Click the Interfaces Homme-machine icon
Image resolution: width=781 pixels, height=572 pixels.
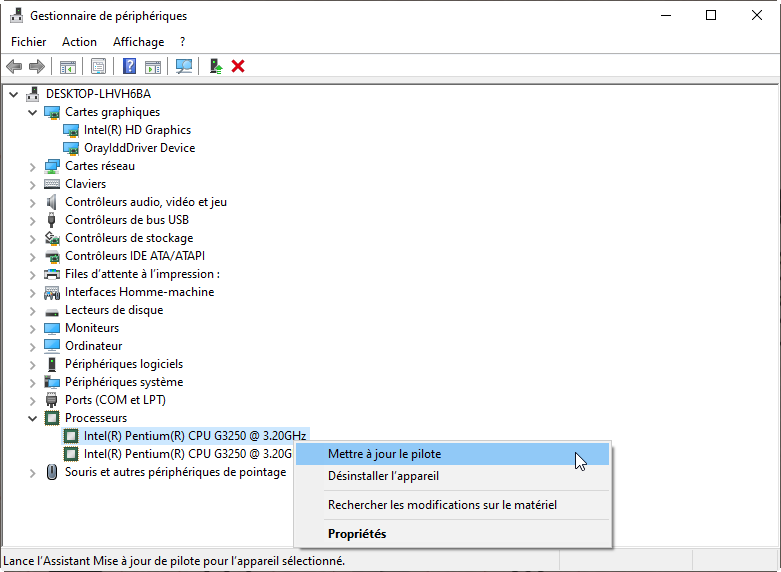coord(52,292)
